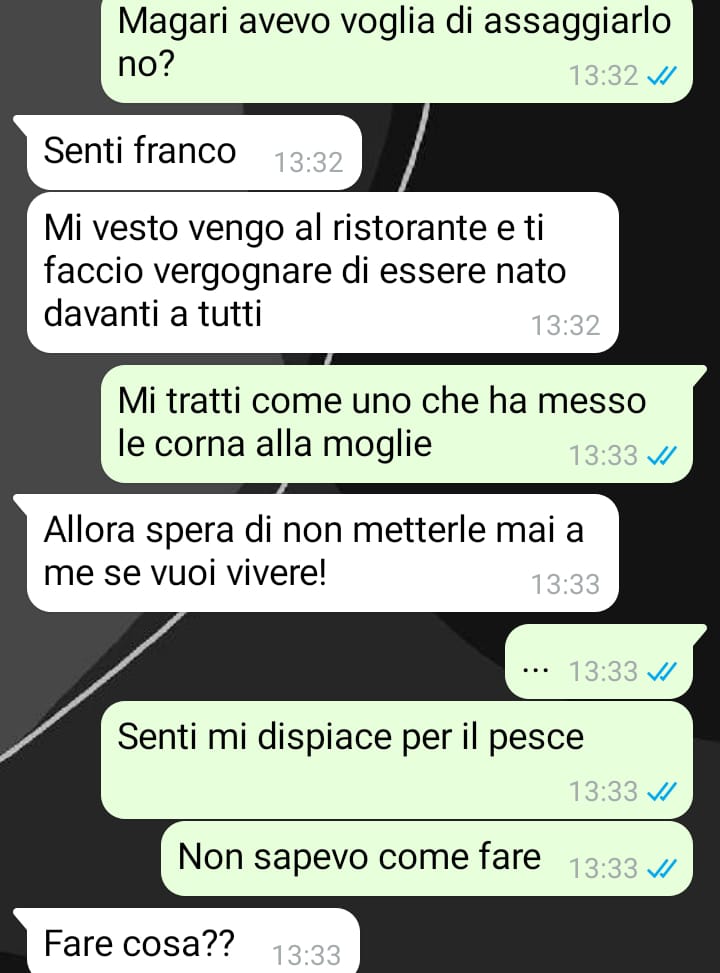The width and height of the screenshot is (720, 973).
Task: Tap the blue read-receipt checkmarks on 'Magari avevo voglia' message
Action: pos(660,76)
